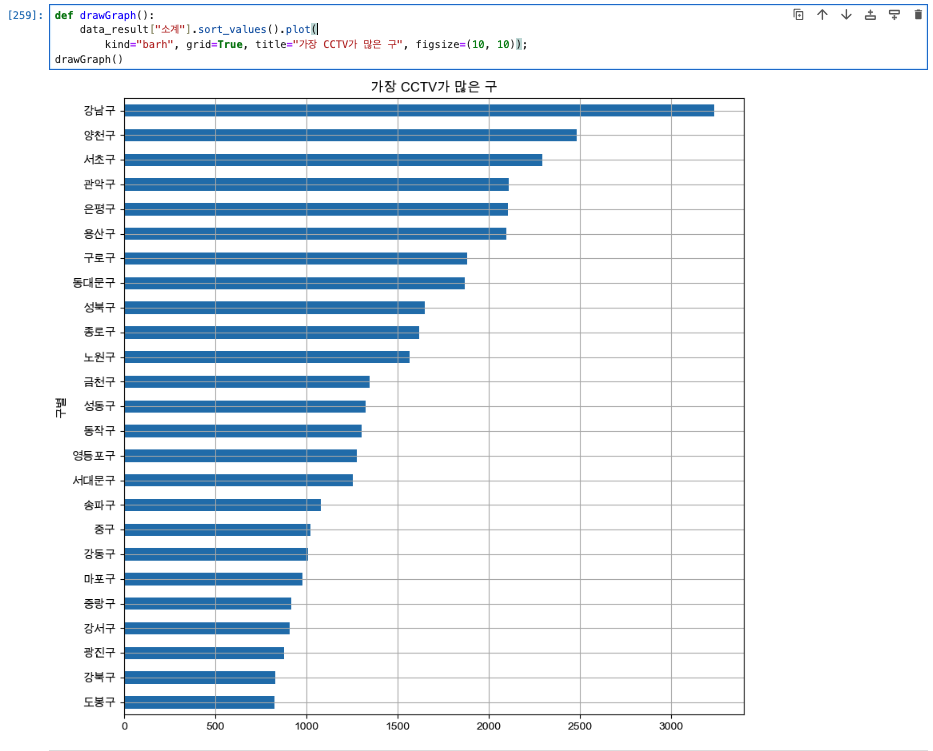The height and width of the screenshot is (751, 933).
Task: Click the 양천구 axis label
Action: point(99,135)
